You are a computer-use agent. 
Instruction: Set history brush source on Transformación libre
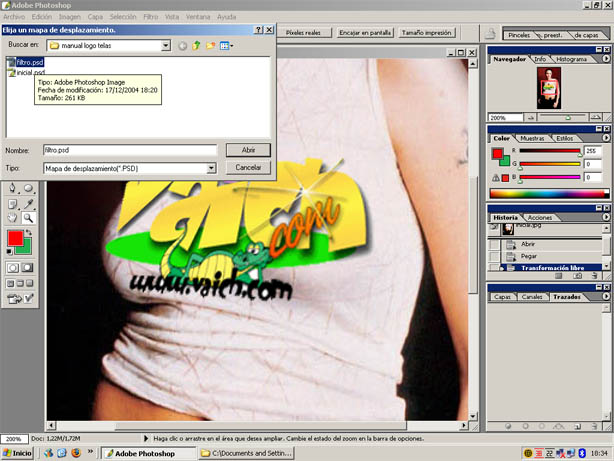pos(495,268)
